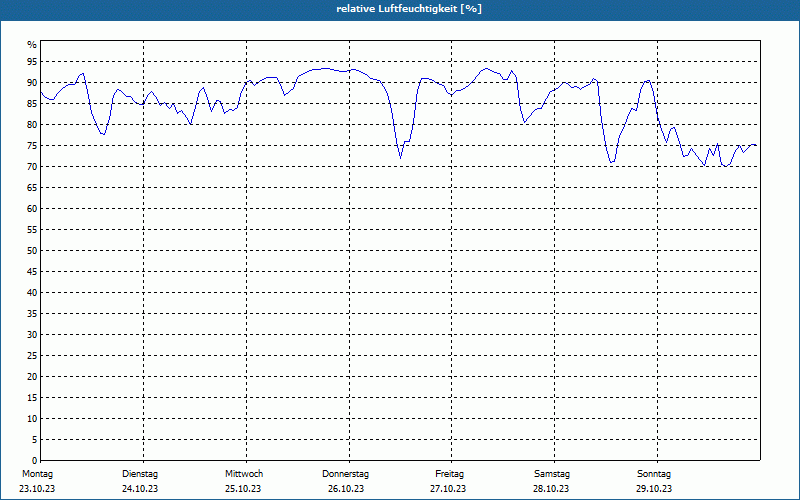Viewport: 800px width, 500px height.
Task: Click the y-axis value '35'
Action: pos(32,314)
